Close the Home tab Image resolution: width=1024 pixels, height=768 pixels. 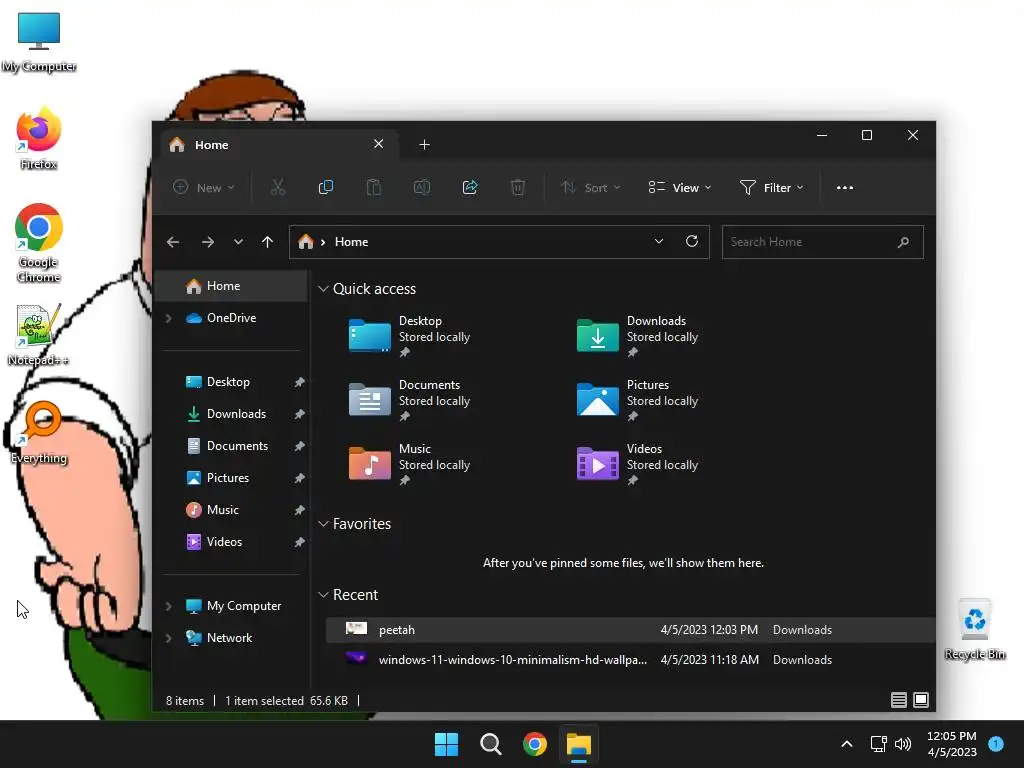(x=379, y=144)
